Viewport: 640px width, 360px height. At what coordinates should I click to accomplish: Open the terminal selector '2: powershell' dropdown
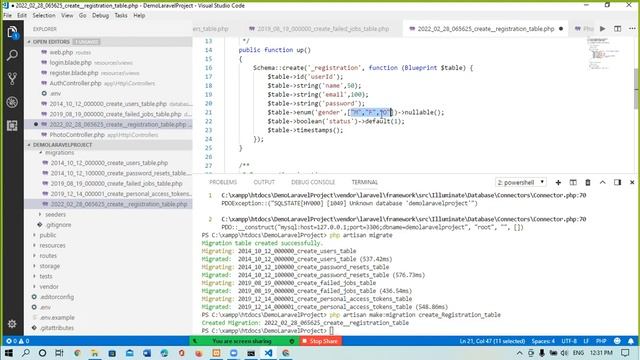point(521,182)
